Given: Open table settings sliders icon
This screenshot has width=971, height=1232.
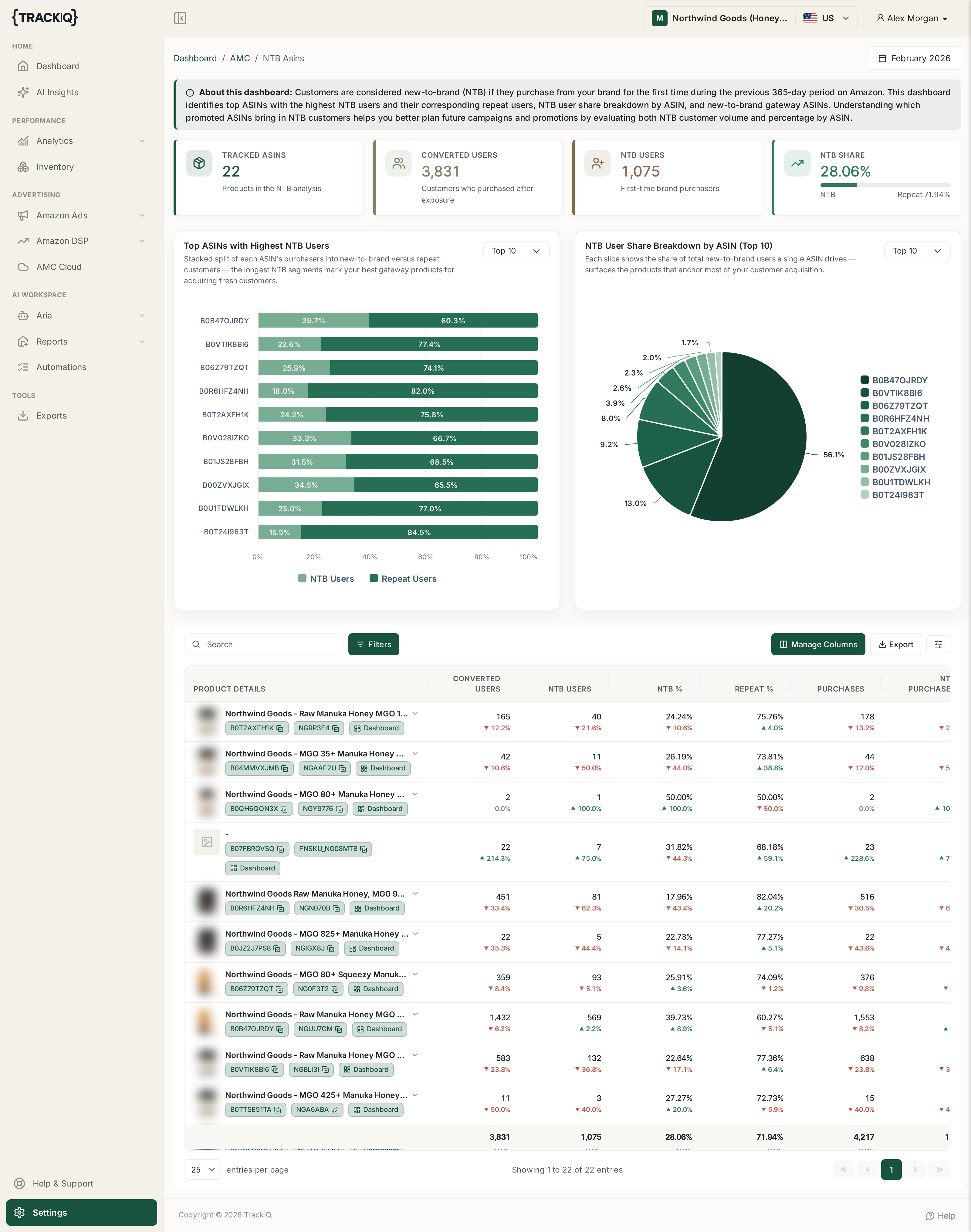Looking at the screenshot, I should [938, 645].
